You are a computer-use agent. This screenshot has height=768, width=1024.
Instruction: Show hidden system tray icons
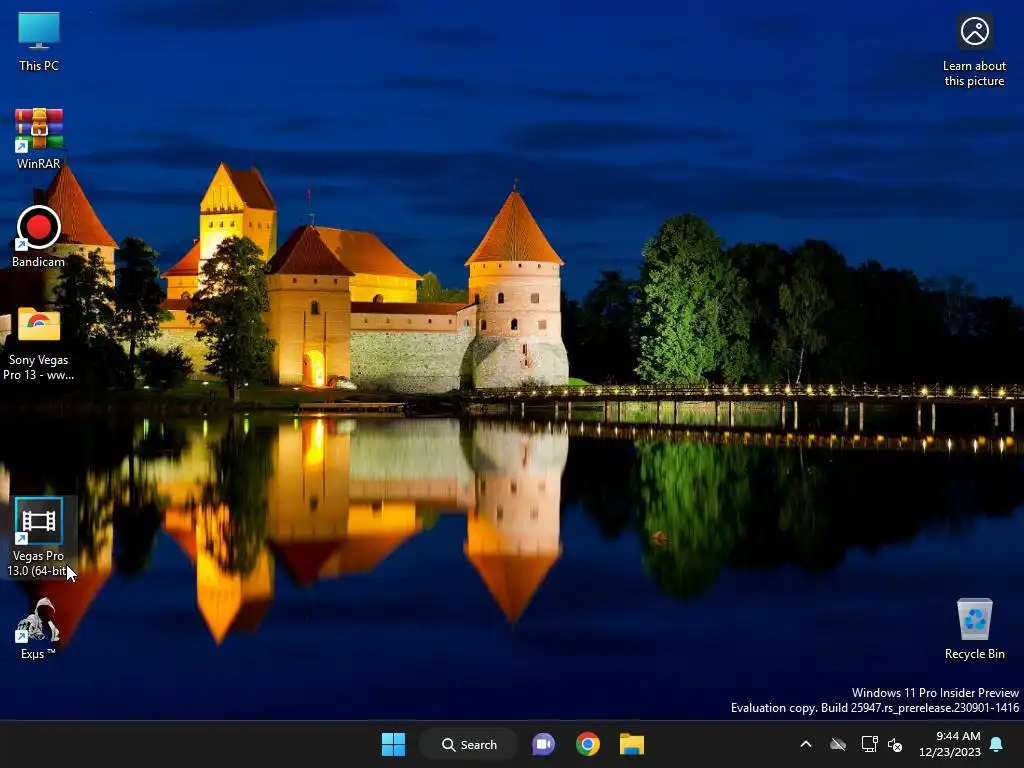pos(806,744)
